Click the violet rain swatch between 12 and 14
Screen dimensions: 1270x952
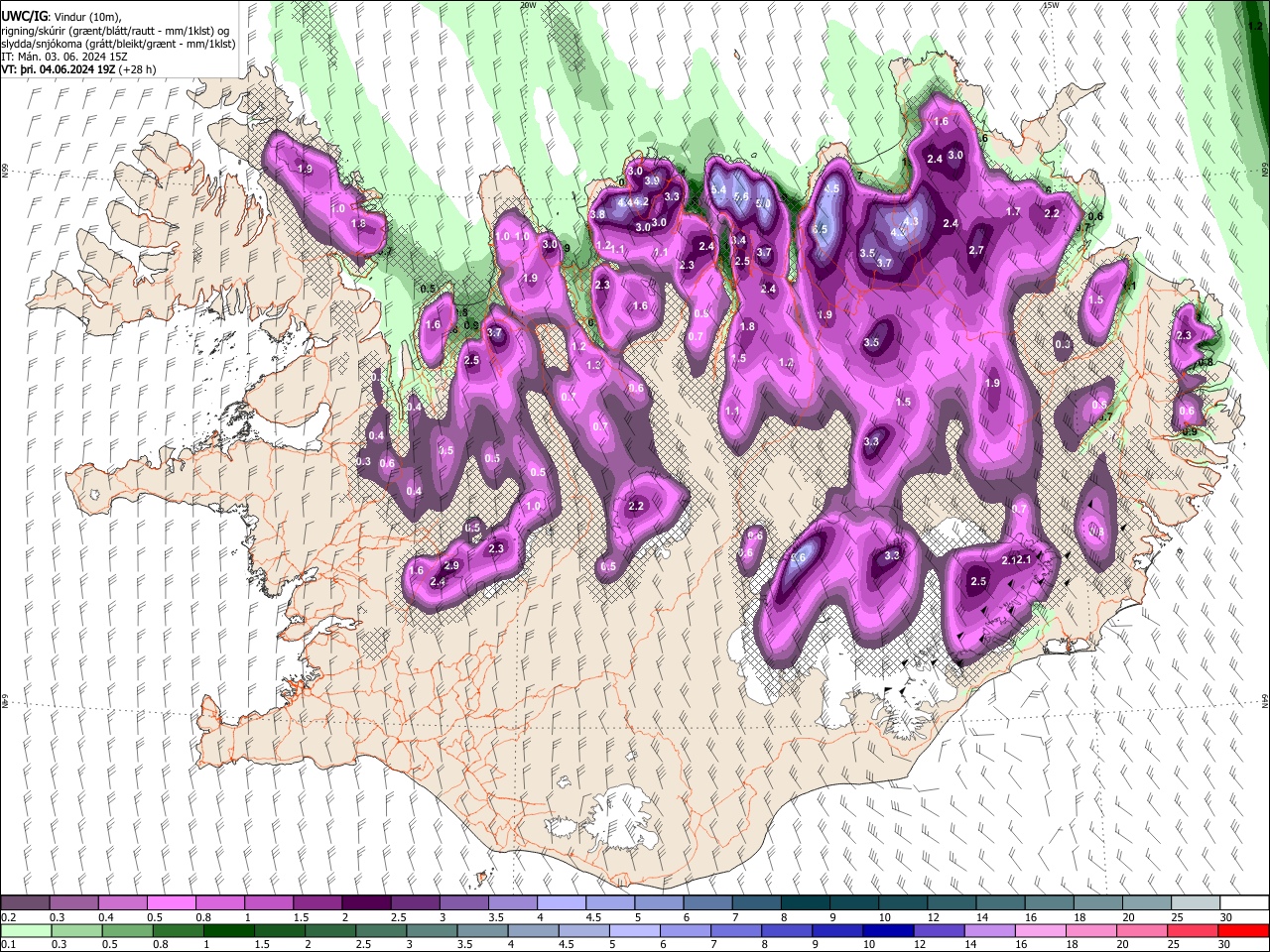942,930
